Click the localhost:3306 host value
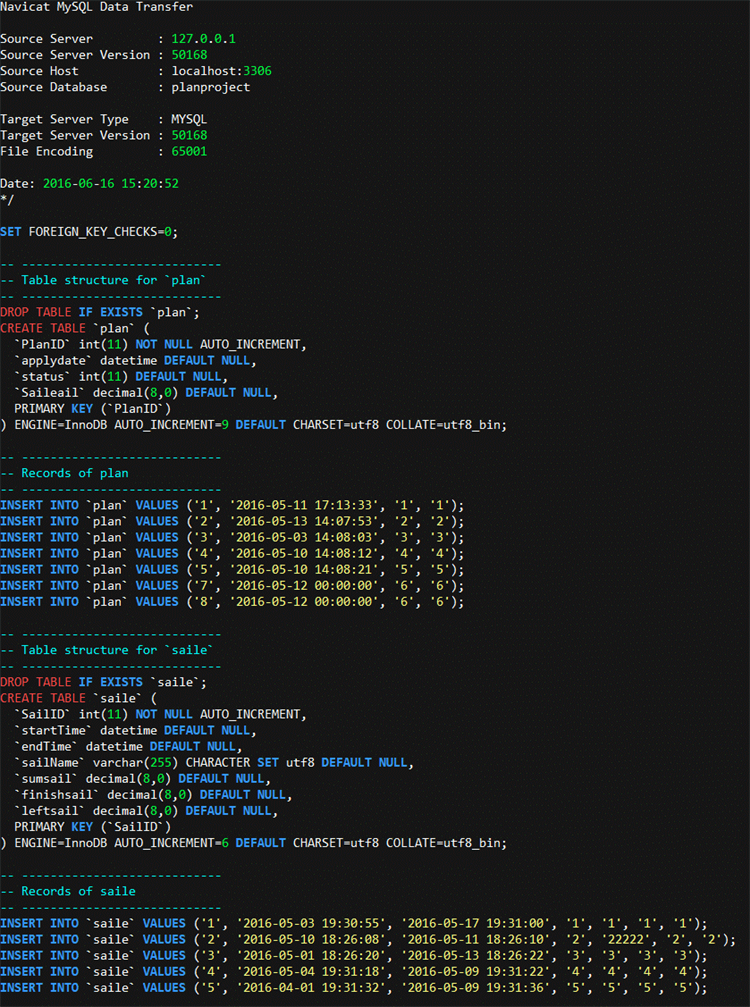The height and width of the screenshot is (1007, 750). [x=222, y=71]
